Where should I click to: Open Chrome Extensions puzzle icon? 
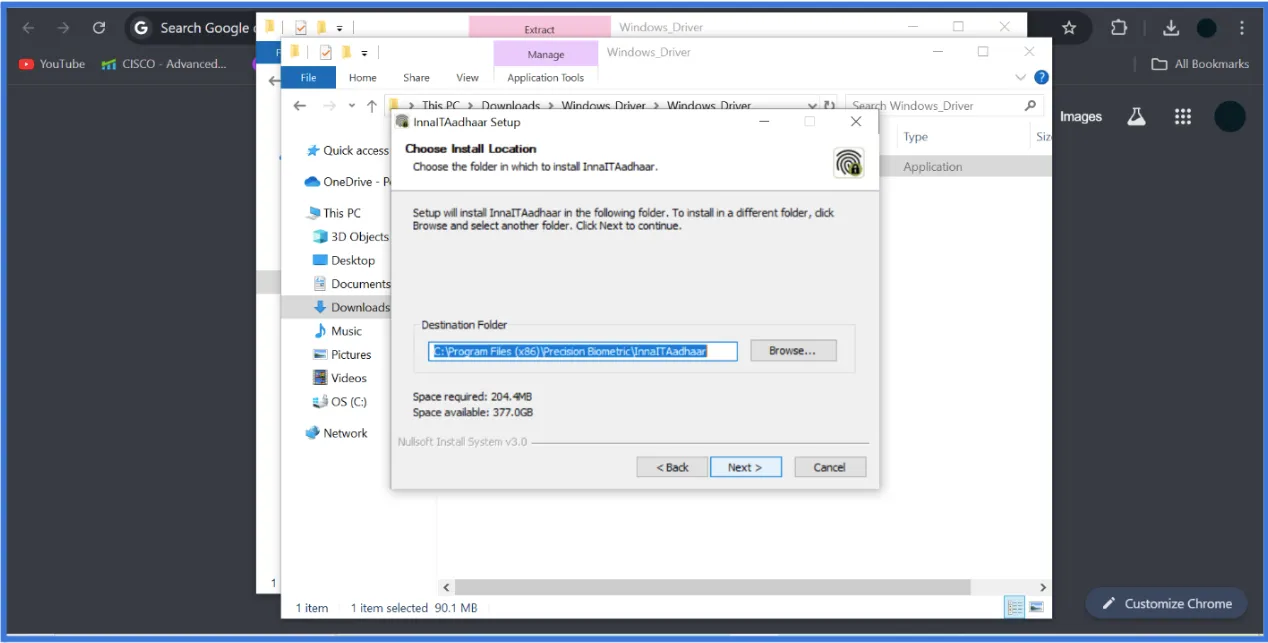pos(1119,28)
